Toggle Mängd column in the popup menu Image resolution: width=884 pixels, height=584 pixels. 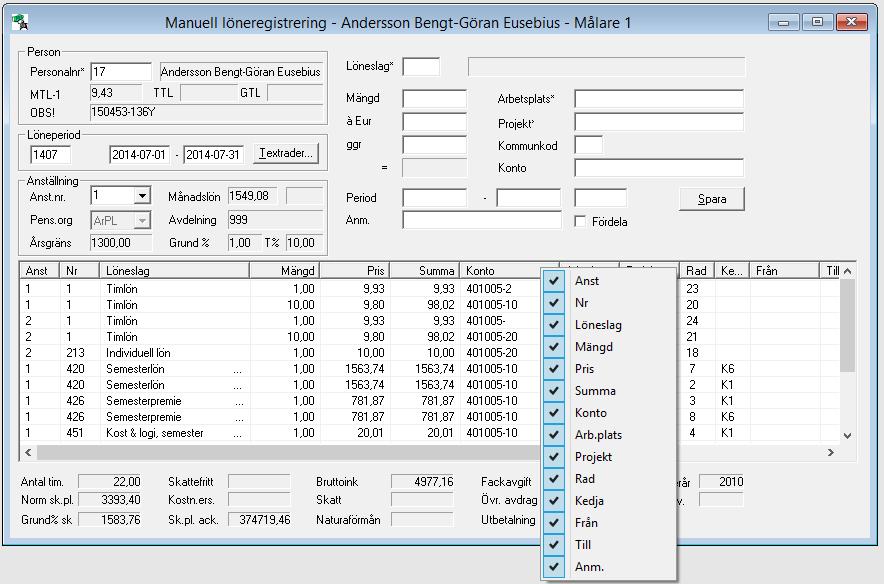pos(608,347)
